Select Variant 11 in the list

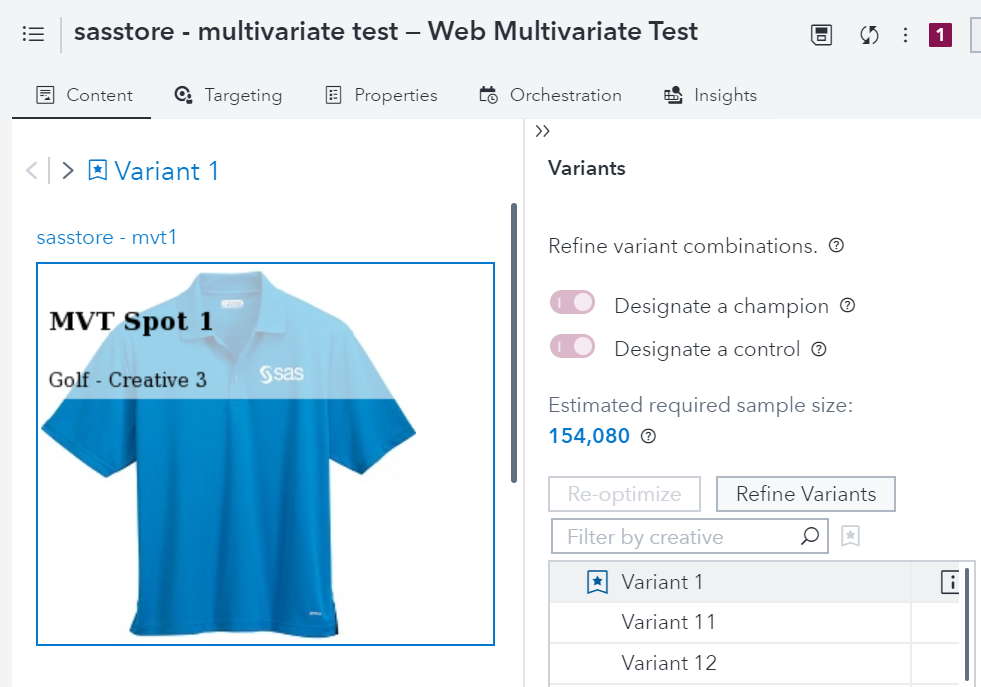(x=668, y=622)
